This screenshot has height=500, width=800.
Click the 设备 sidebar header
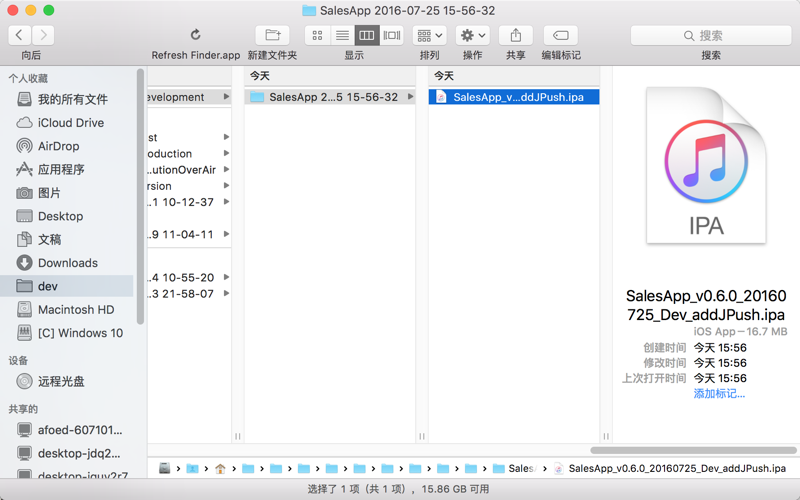click(18, 361)
